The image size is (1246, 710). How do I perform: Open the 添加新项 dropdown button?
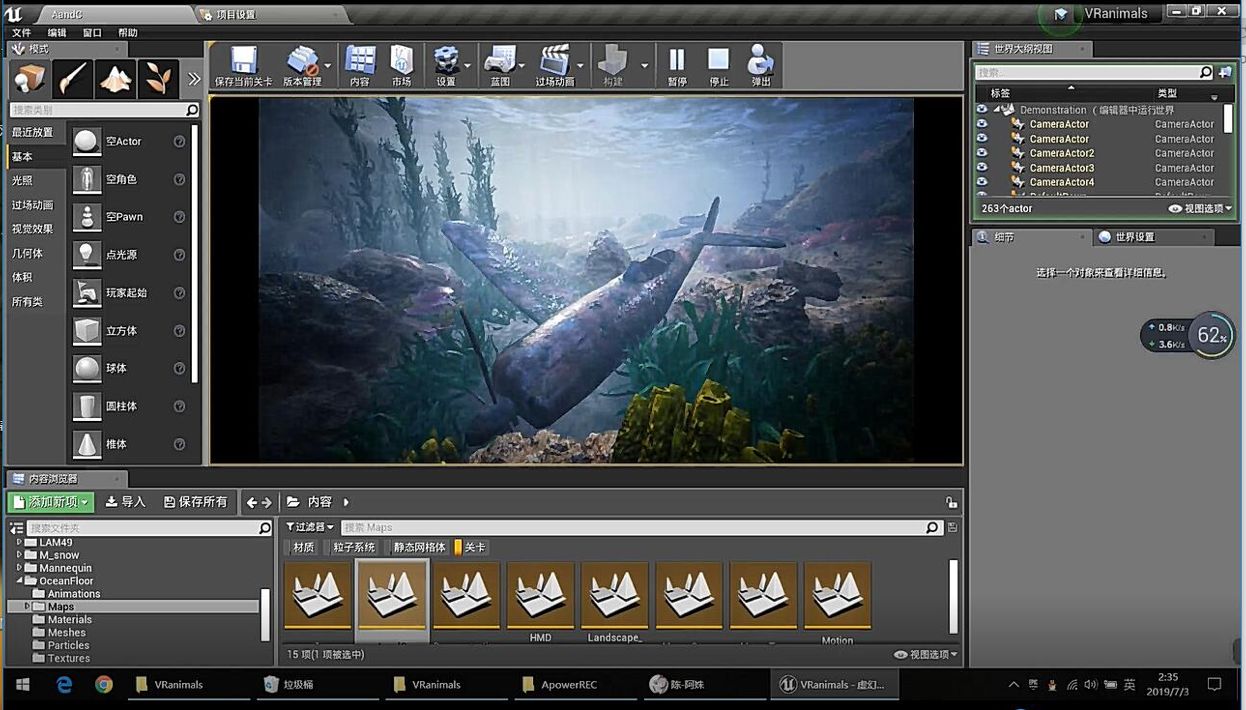(x=51, y=502)
